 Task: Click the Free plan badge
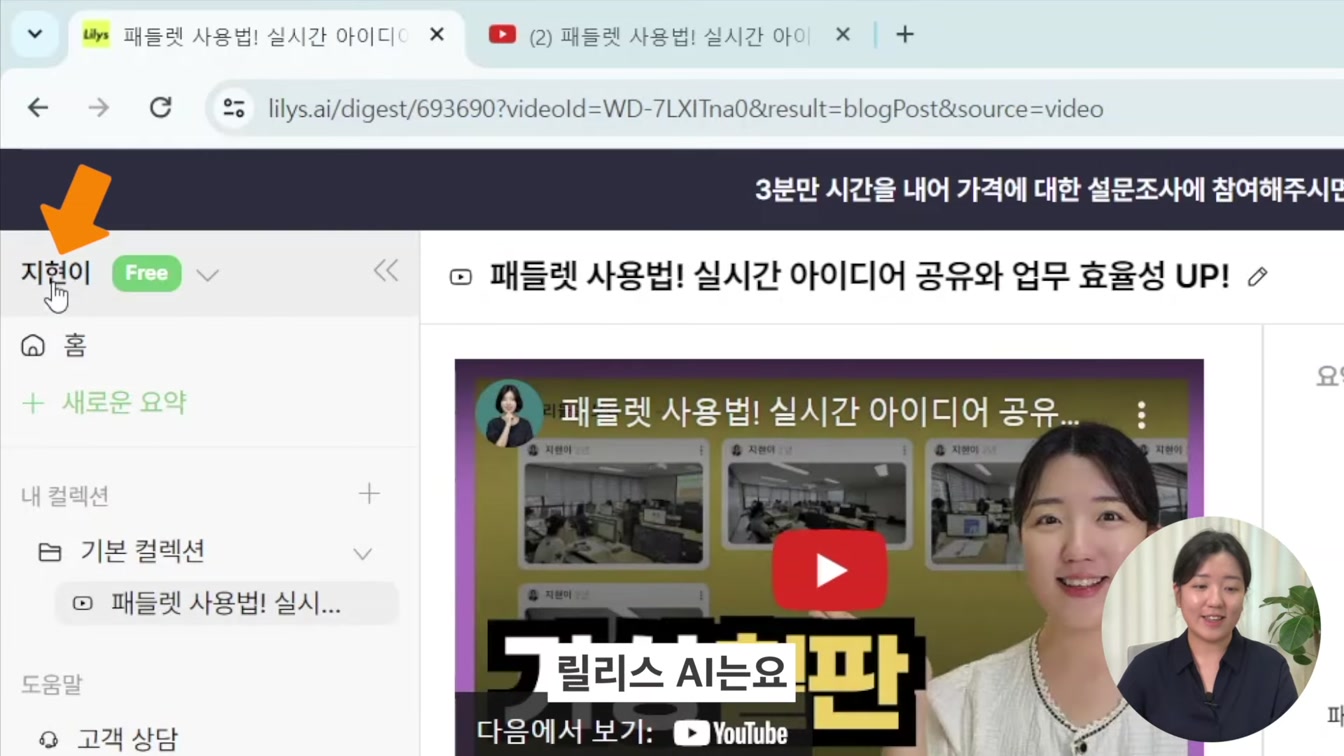point(147,274)
